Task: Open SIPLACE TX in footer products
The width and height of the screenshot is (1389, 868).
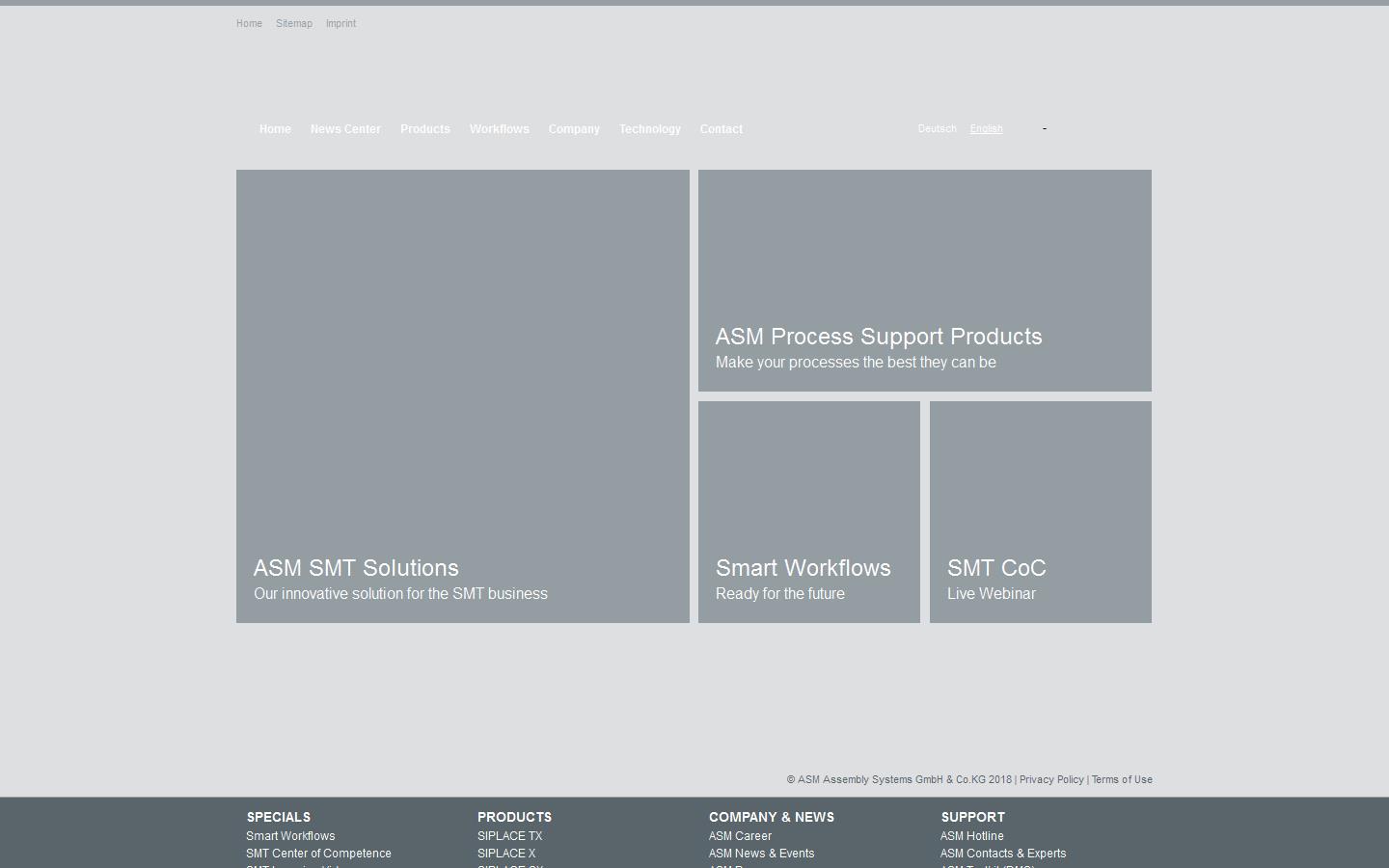Action: tap(509, 836)
